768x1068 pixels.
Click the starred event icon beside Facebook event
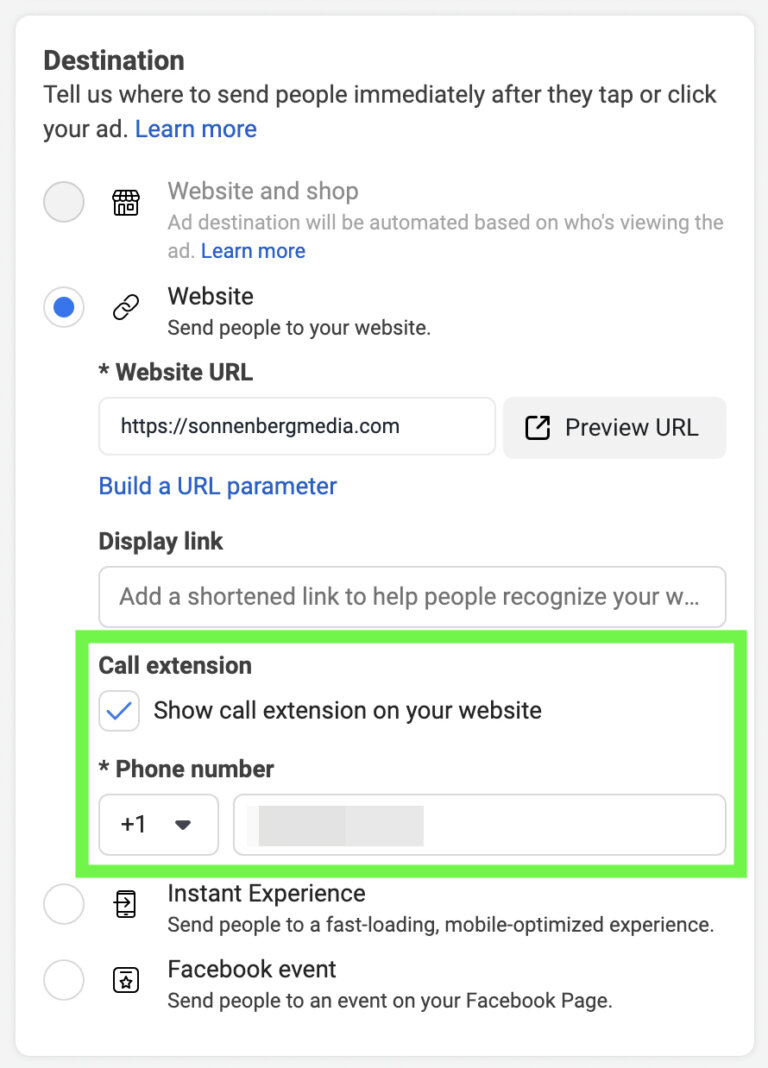pyautogui.click(x=125, y=980)
